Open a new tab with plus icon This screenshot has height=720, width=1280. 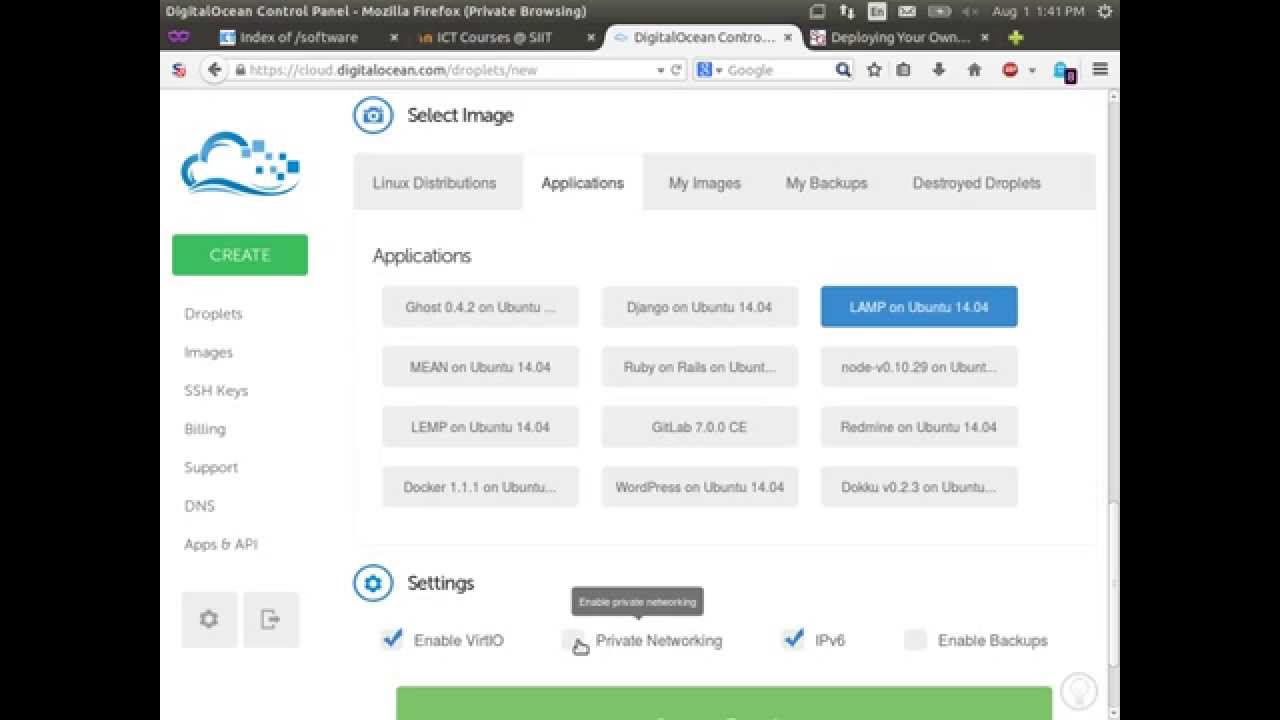(1016, 37)
